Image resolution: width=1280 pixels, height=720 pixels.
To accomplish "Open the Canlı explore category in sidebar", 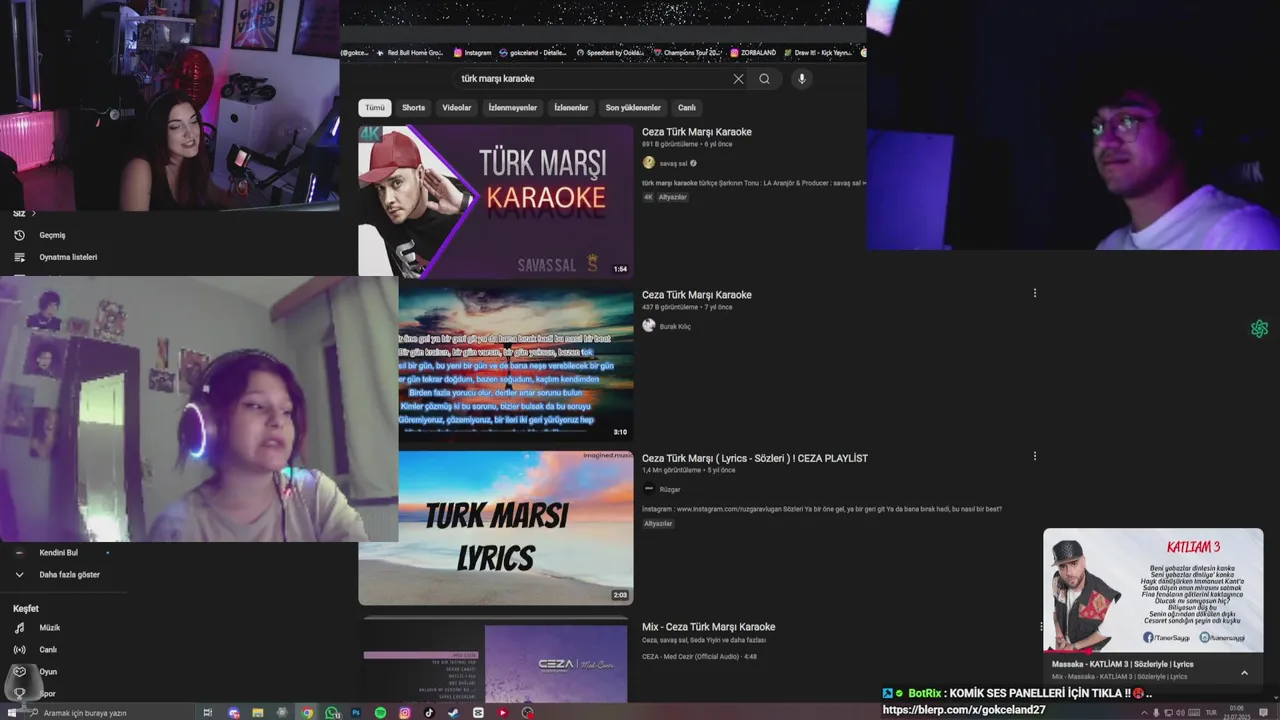I will tap(47, 650).
